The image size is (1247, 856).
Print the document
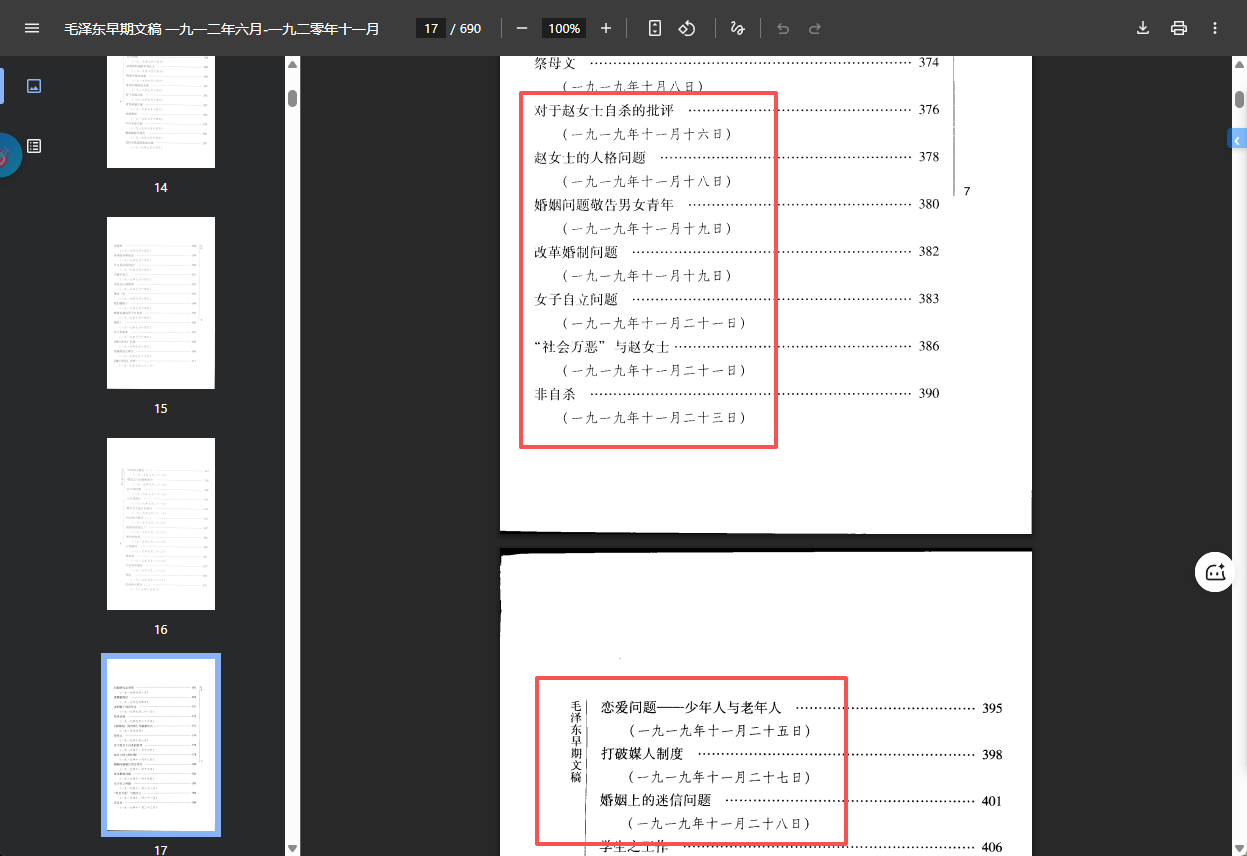[1179, 28]
